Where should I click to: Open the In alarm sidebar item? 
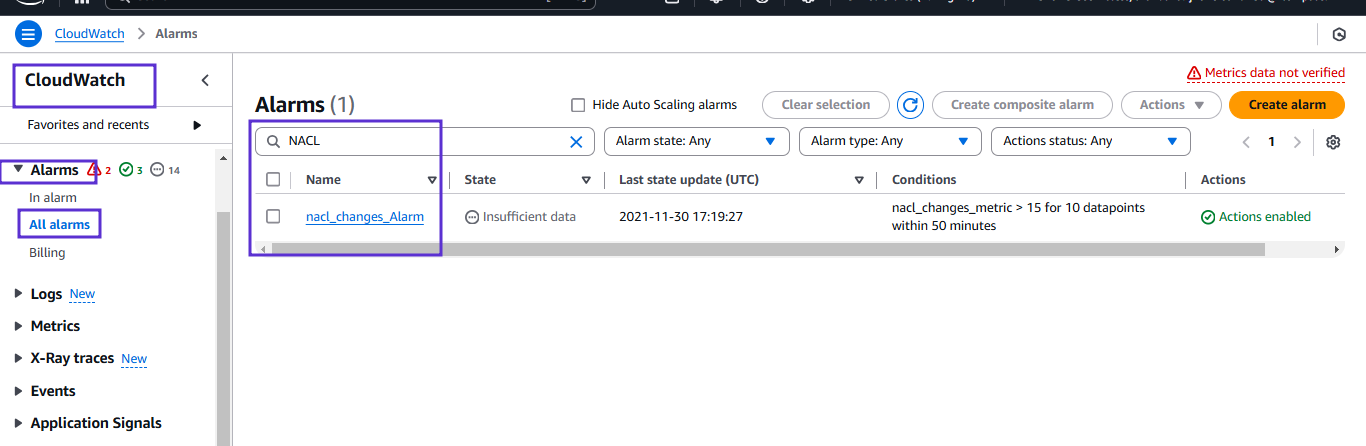coord(53,197)
